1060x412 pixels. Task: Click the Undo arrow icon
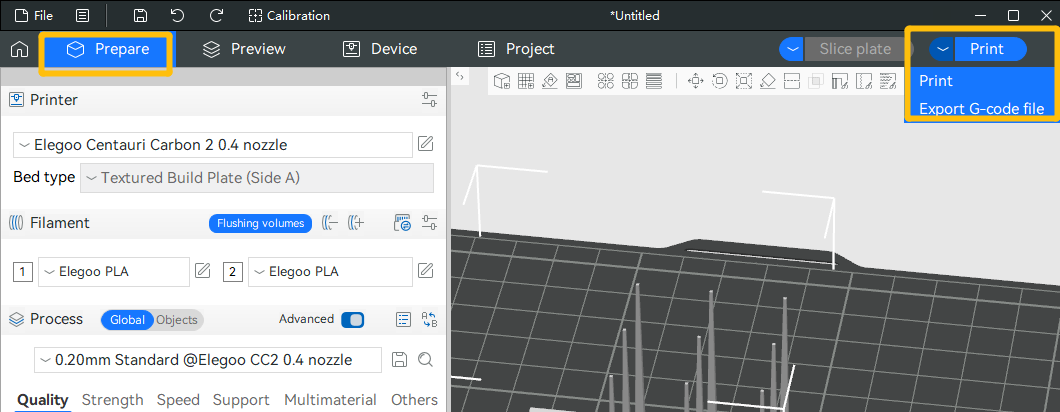click(x=177, y=16)
